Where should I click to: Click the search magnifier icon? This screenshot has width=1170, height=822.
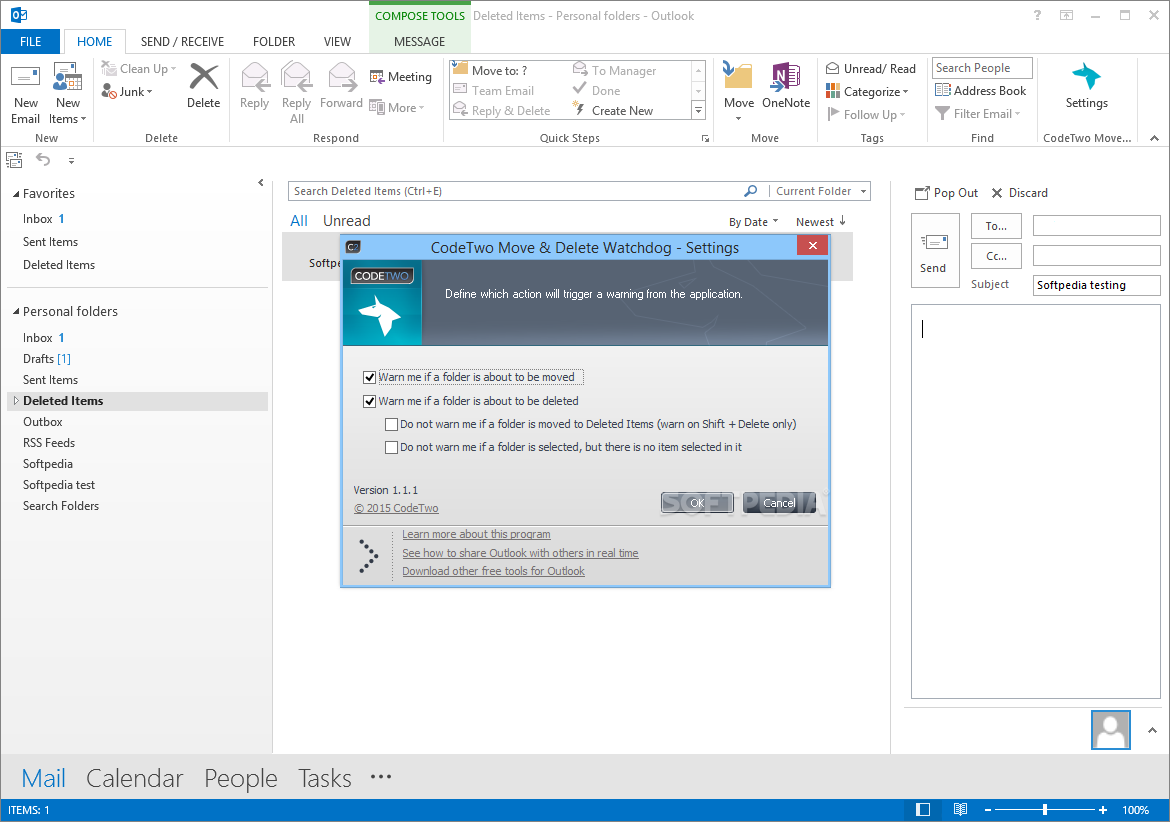750,191
